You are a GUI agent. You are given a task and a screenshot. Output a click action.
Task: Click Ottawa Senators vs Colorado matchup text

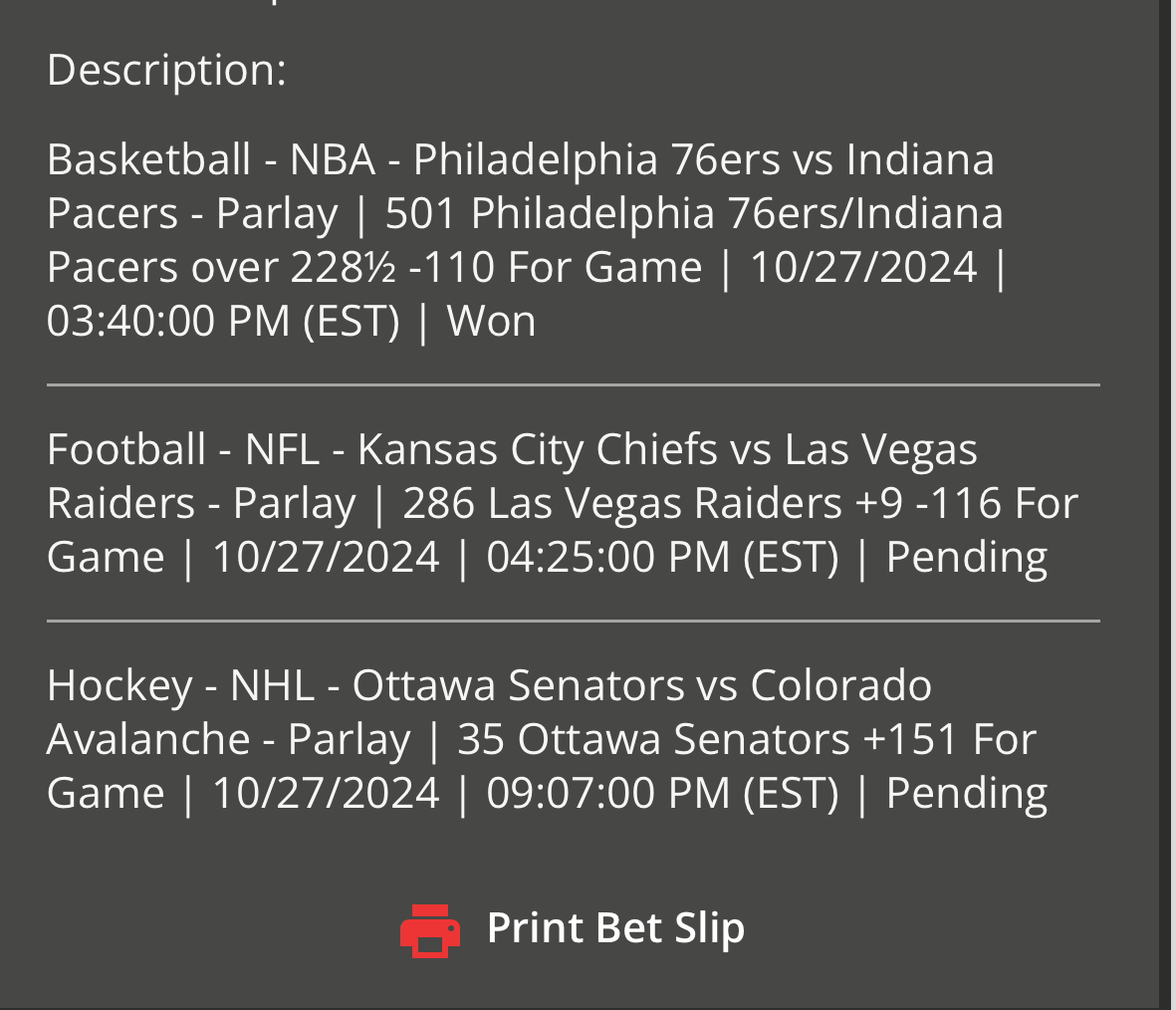pos(642,685)
